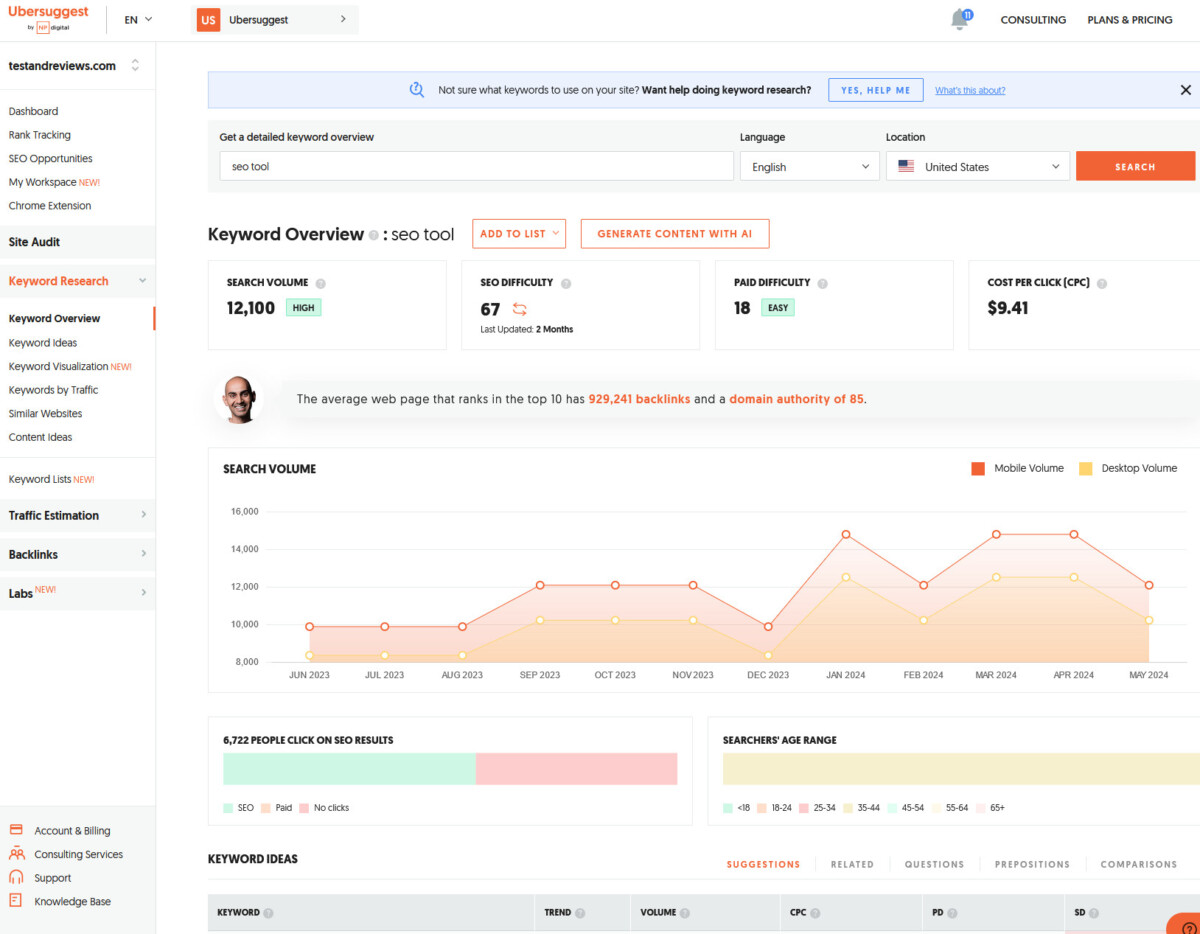Image resolution: width=1200 pixels, height=934 pixels.
Task: Open the Consulting link in header
Action: 1033,20
